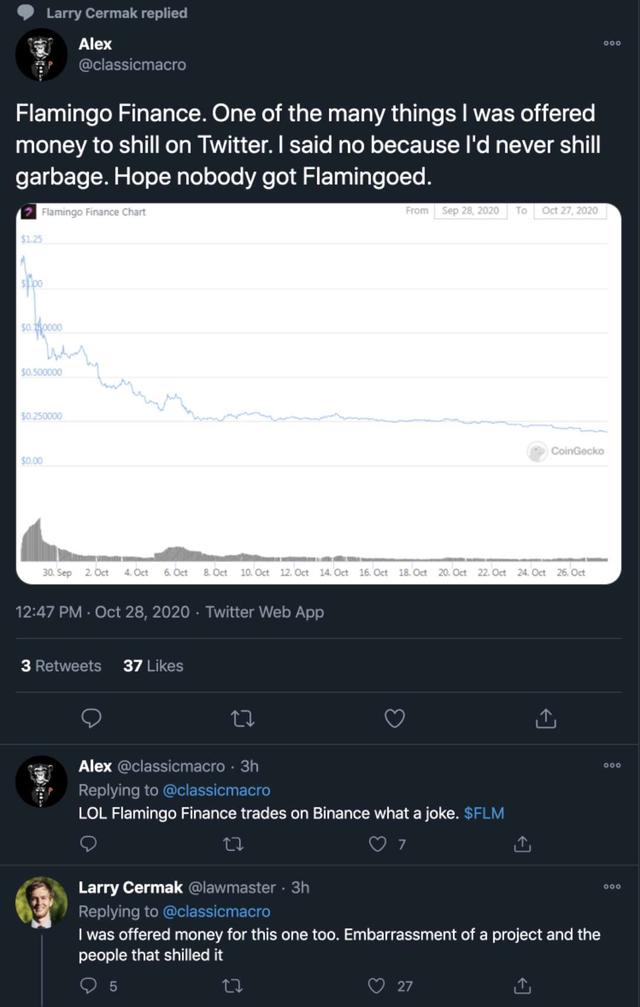Viewport: 640px width, 1007px height.
Task: Reply to Alex's Binance $FLM tweet
Action: pos(88,844)
